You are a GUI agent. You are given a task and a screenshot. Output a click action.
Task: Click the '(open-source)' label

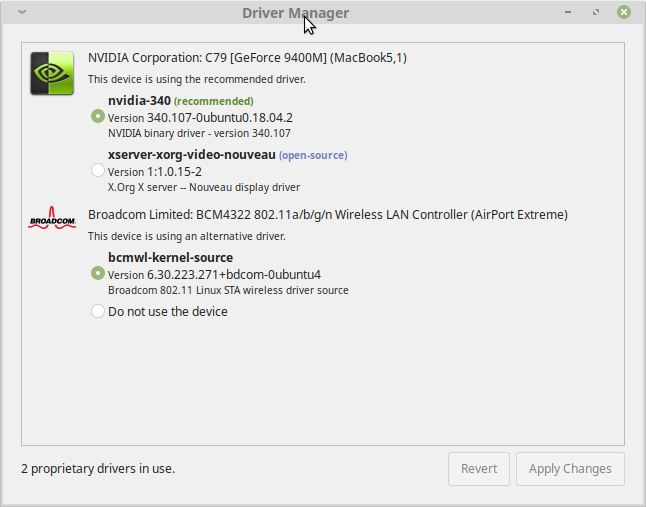tap(313, 155)
